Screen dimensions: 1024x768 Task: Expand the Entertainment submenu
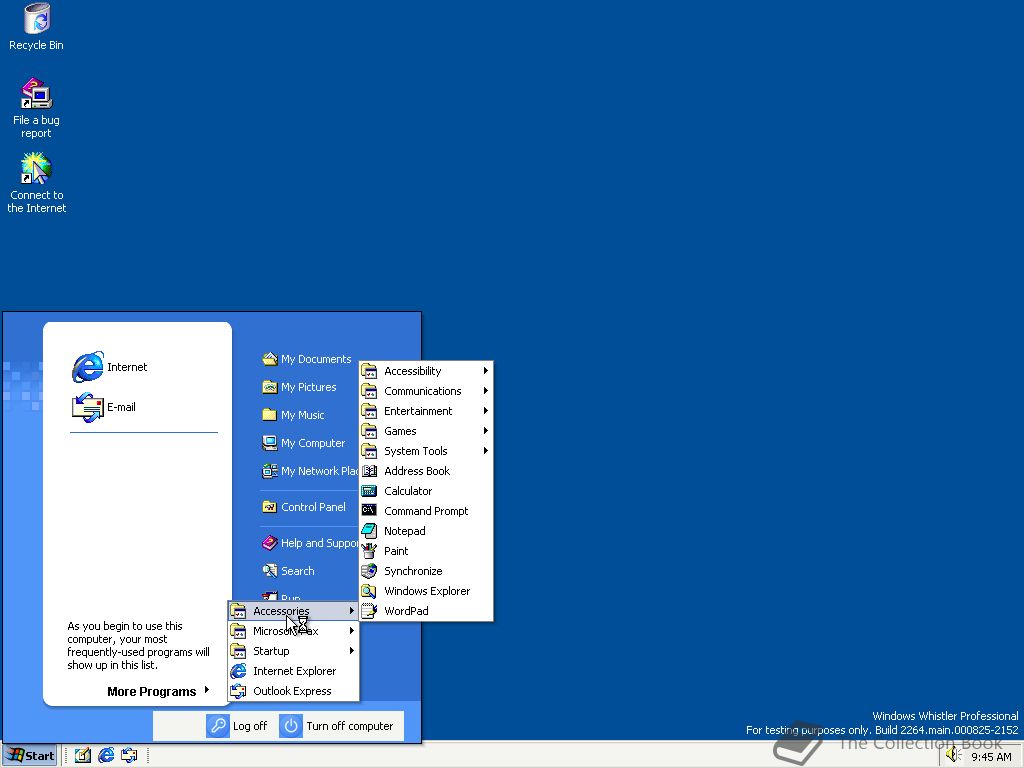click(x=426, y=411)
